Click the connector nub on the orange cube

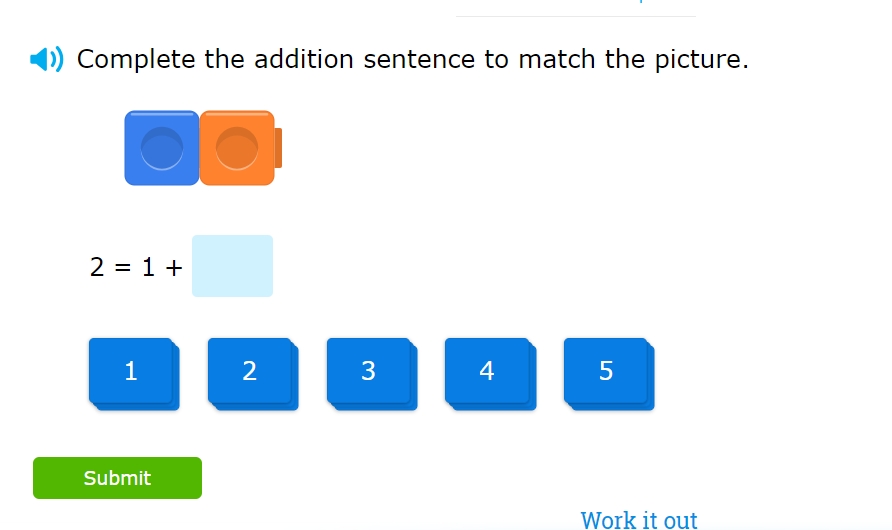(278, 148)
